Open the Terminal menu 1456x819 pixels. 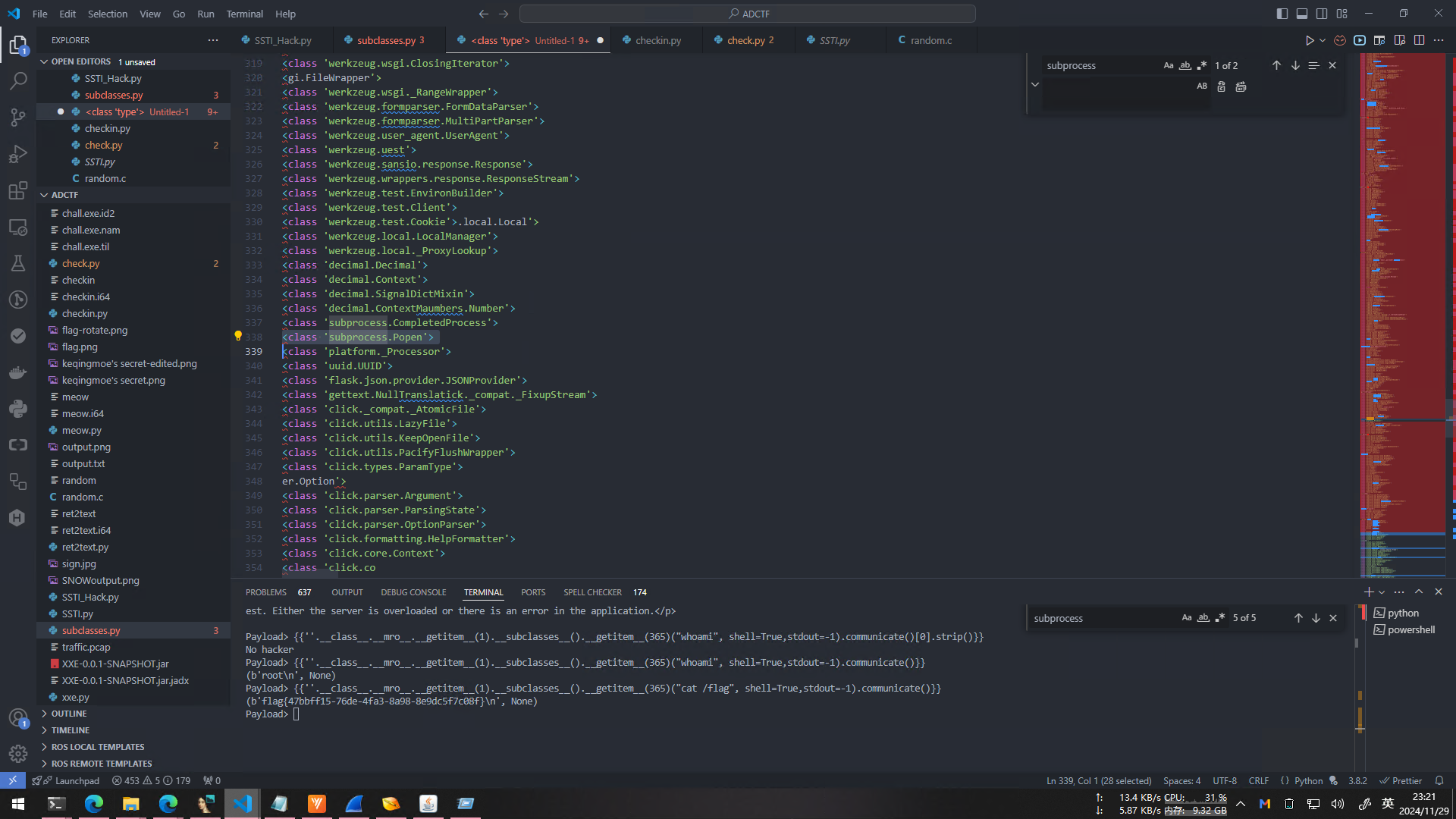pos(244,14)
